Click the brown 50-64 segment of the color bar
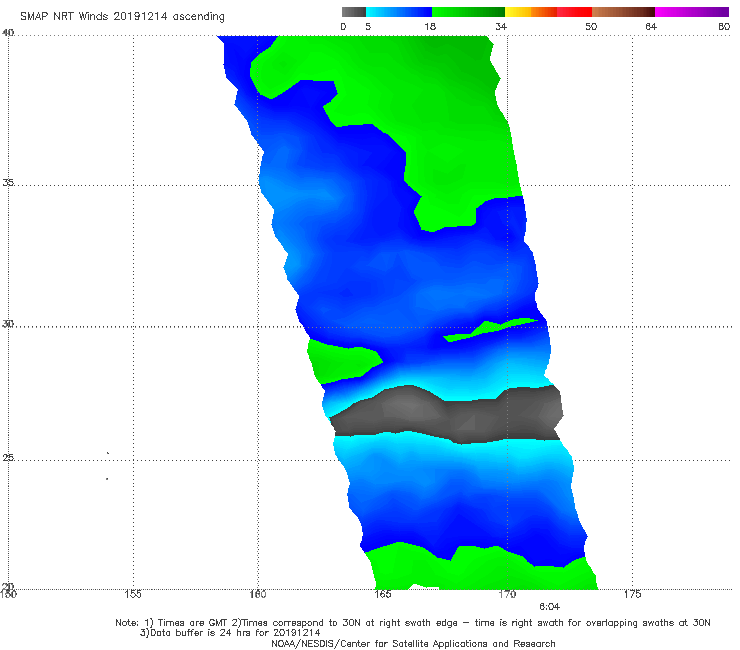 coord(623,12)
